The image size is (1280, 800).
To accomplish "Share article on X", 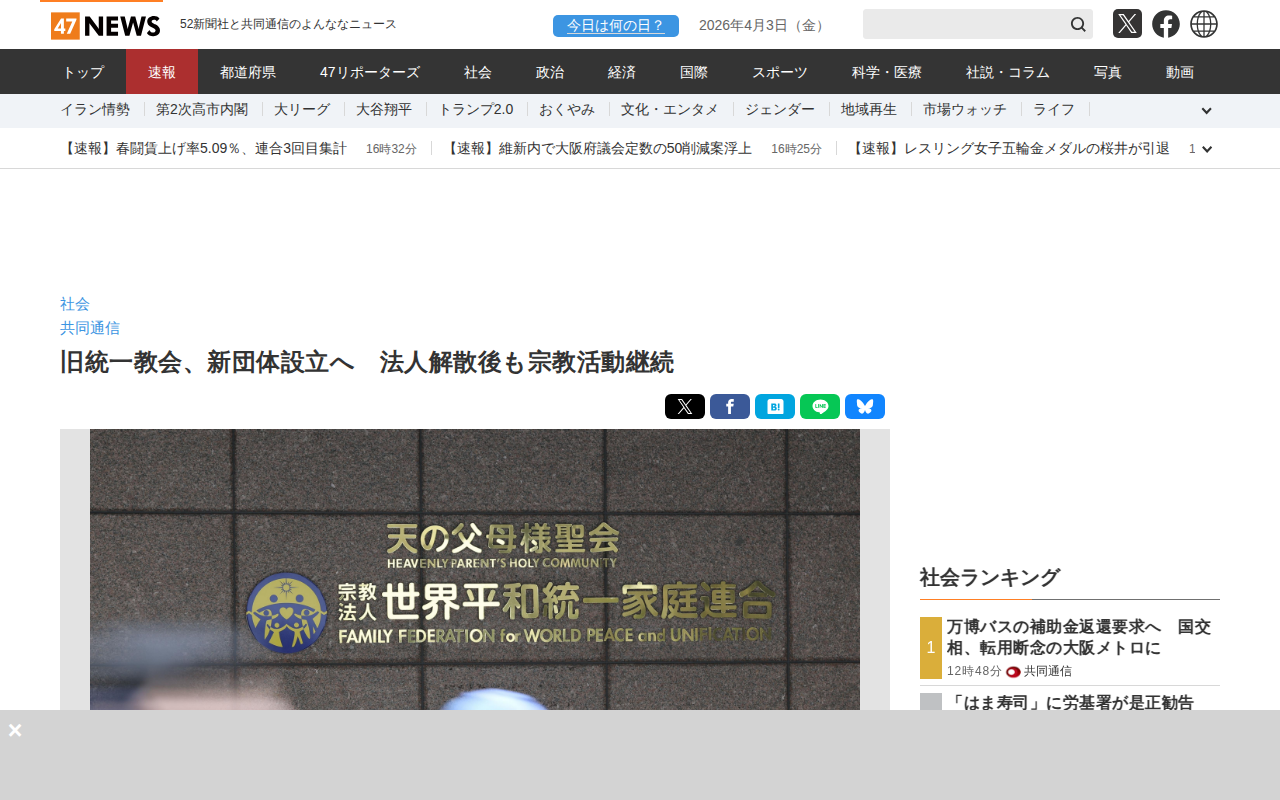I will [685, 407].
